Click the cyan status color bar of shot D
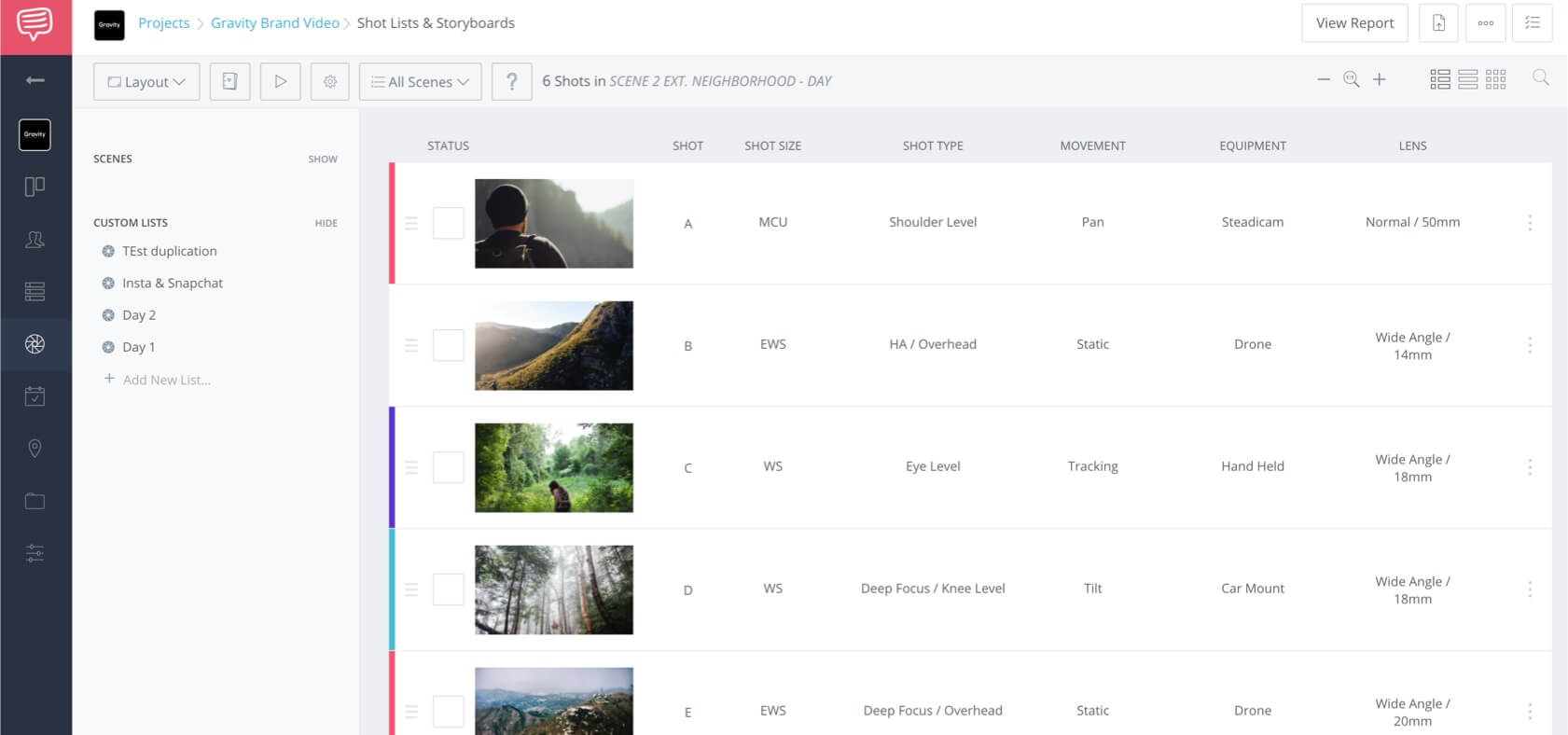Image resolution: width=1568 pixels, height=735 pixels. coord(392,589)
